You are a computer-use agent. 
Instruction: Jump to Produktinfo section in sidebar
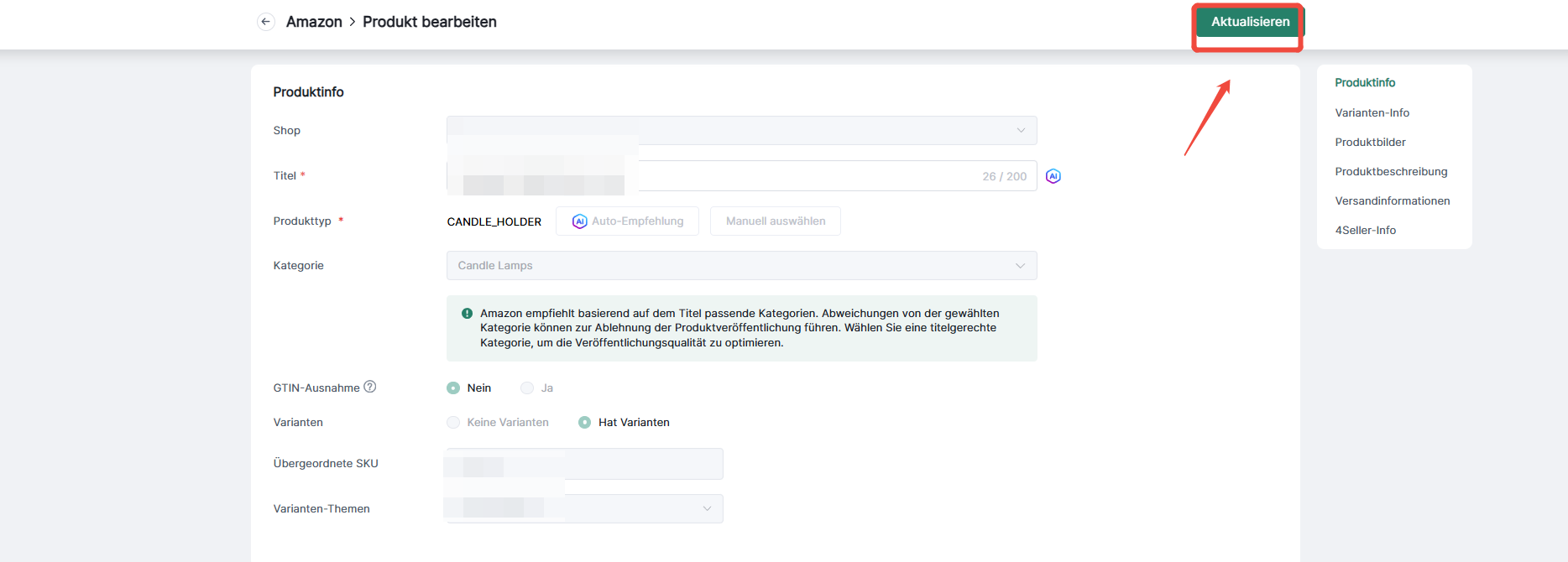pyautogui.click(x=1365, y=82)
